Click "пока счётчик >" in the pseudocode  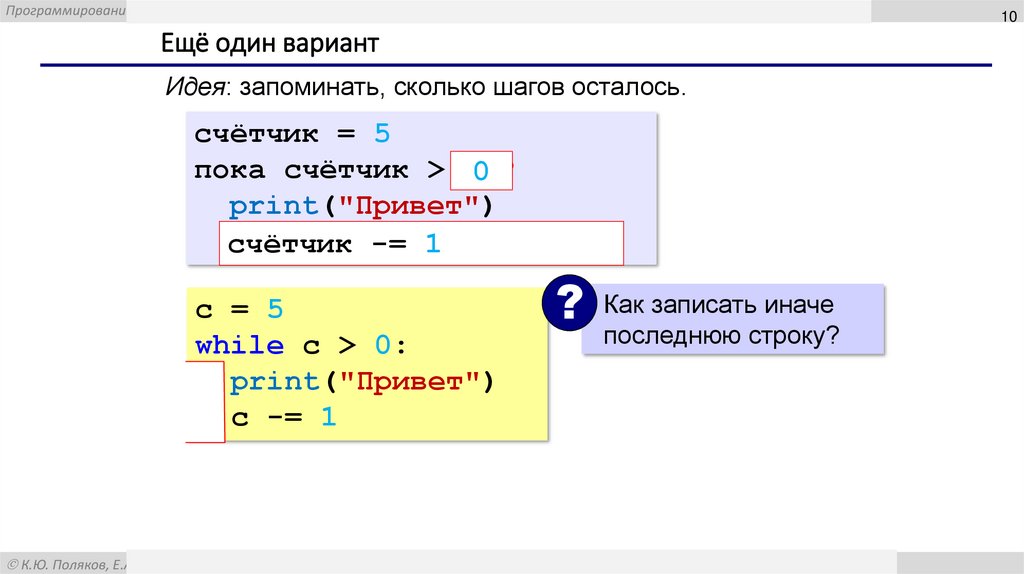tap(319, 170)
